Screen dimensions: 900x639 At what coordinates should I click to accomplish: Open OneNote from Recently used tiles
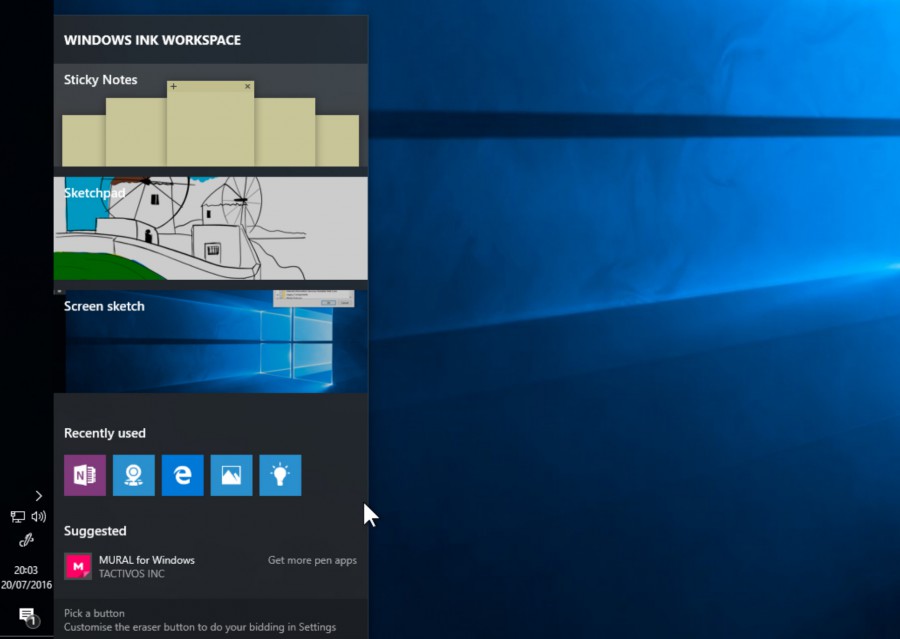pyautogui.click(x=84, y=475)
